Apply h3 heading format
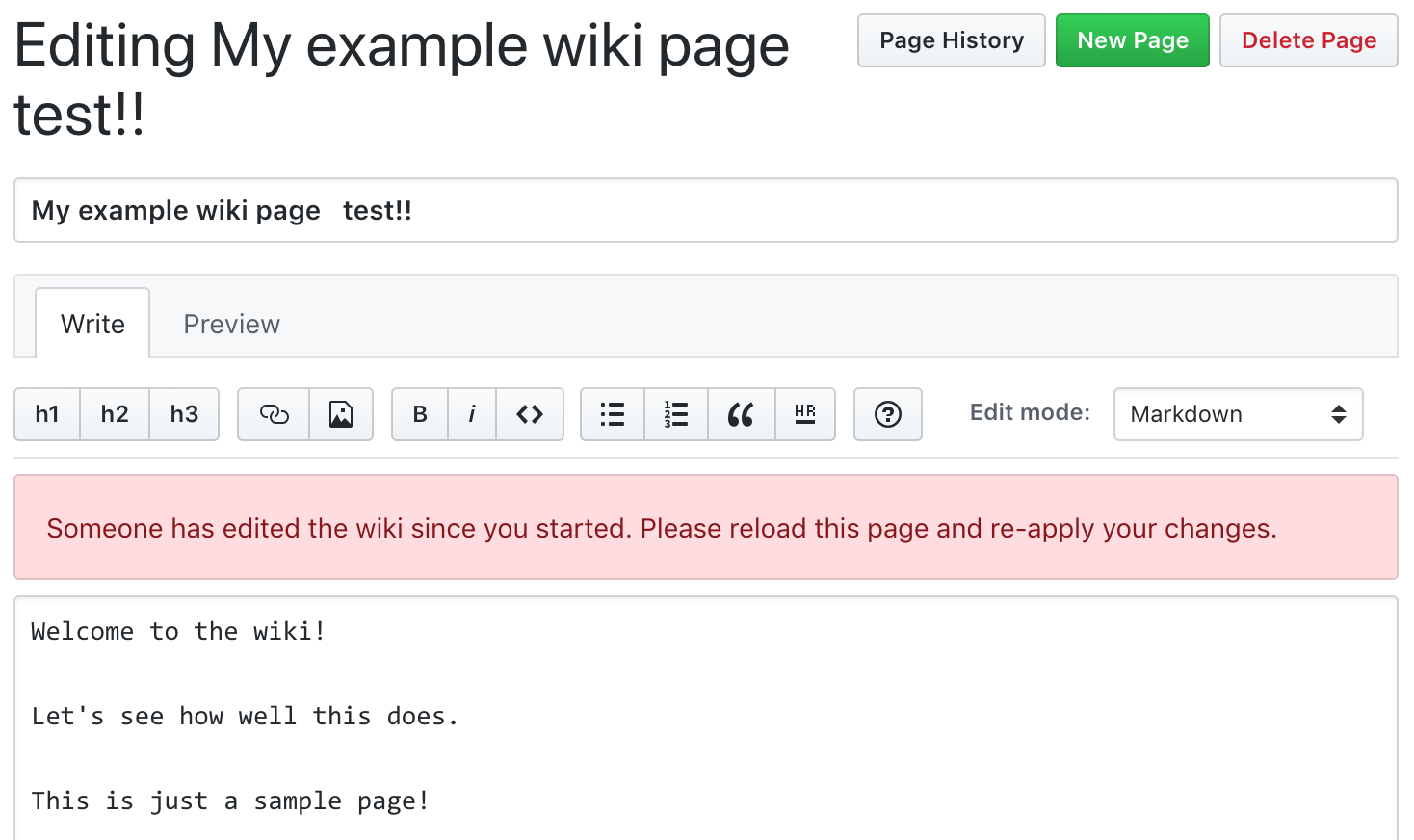This screenshot has height=840, width=1414. coord(184,414)
